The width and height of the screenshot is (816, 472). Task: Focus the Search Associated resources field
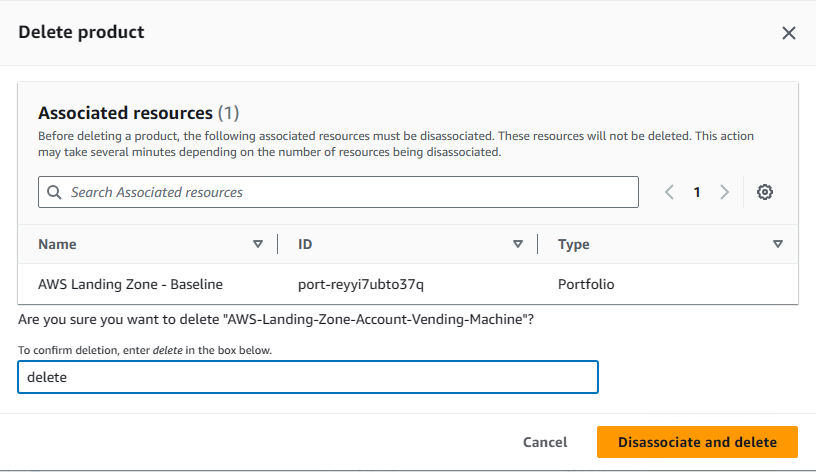pyautogui.click(x=338, y=192)
